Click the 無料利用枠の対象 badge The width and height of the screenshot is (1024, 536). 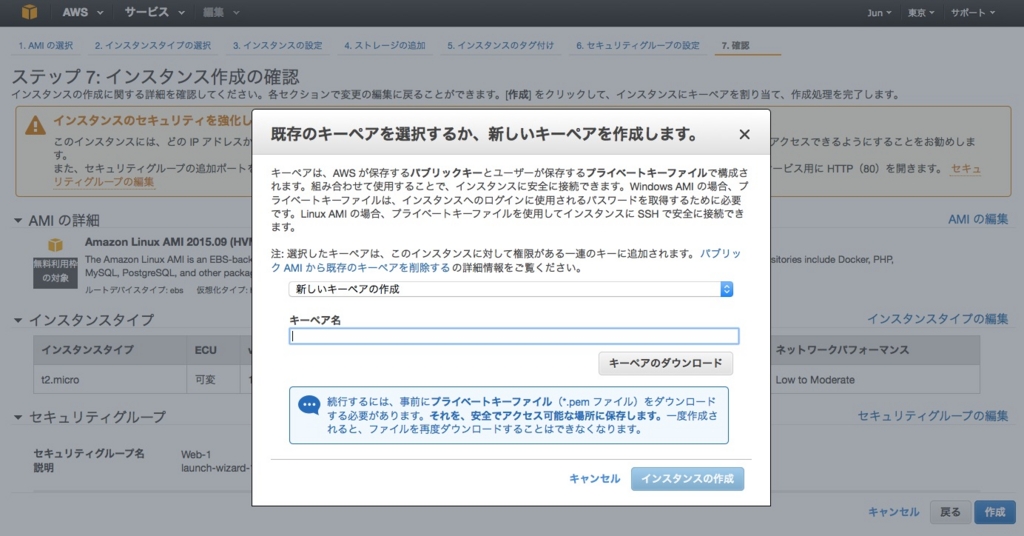point(56,272)
